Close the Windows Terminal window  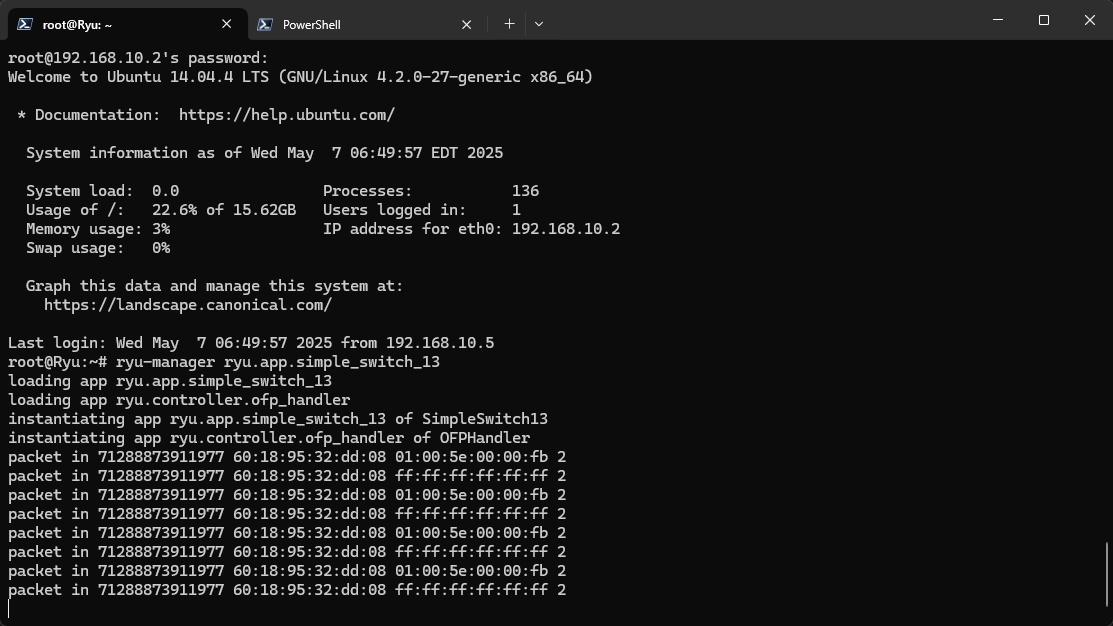coord(1090,20)
